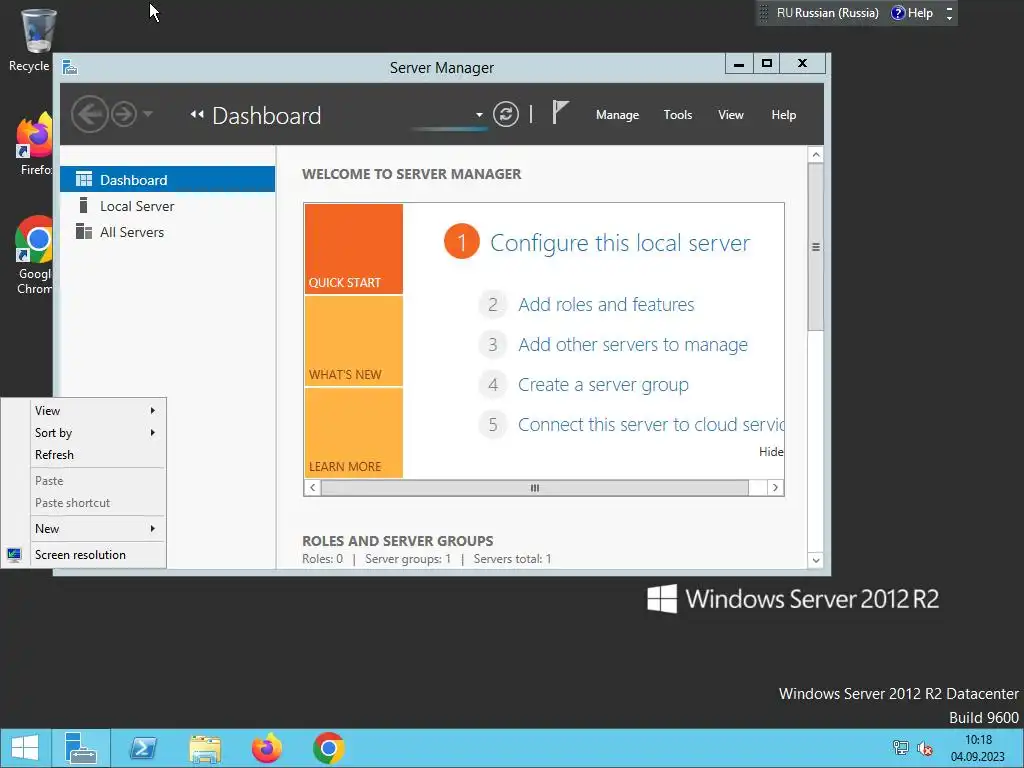1024x768 pixels.
Task: Open the navigation history dropdown beside the forward arrow
Action: click(148, 115)
